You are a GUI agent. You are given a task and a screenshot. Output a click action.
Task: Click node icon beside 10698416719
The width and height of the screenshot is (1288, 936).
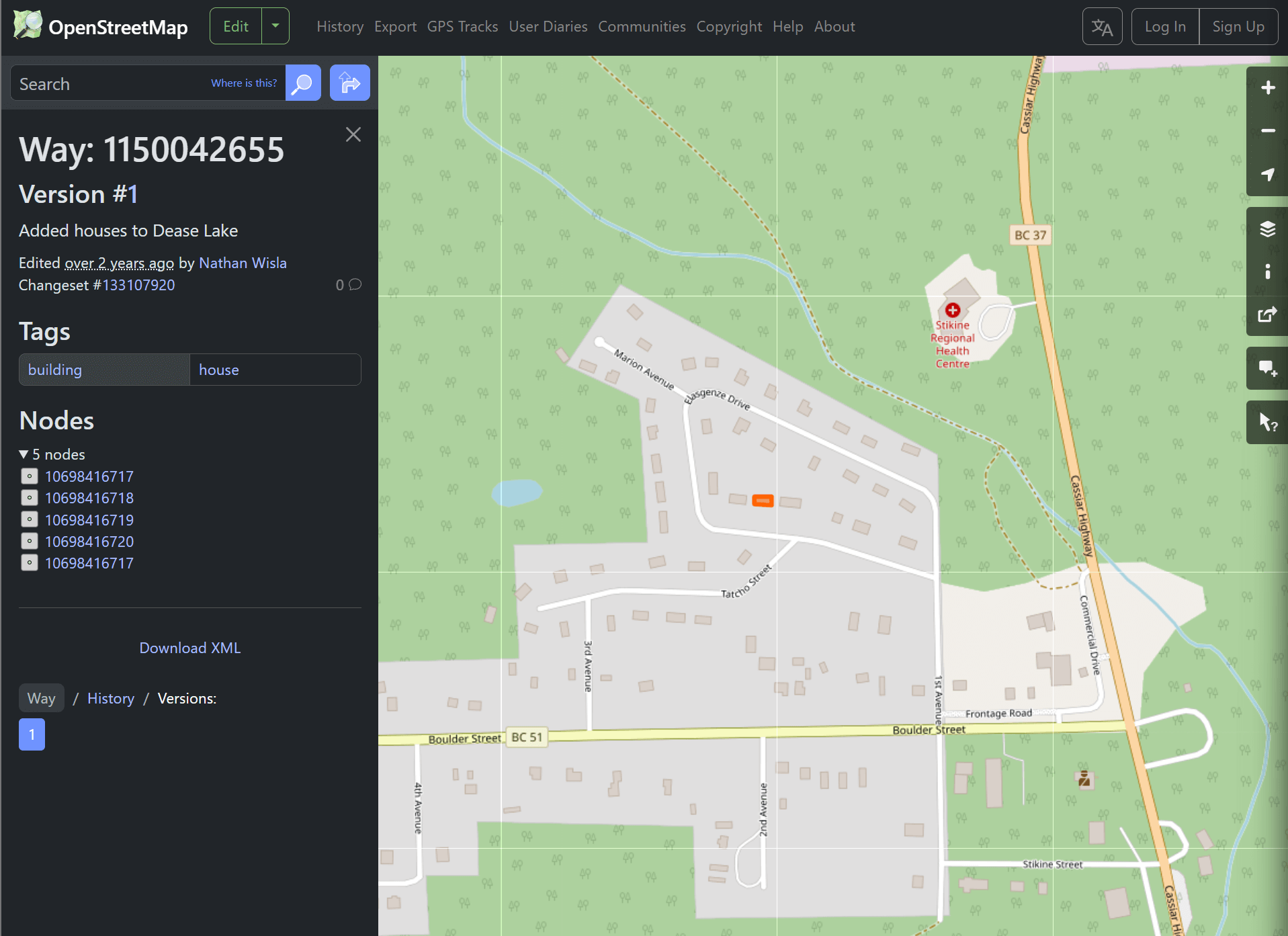coord(29,519)
